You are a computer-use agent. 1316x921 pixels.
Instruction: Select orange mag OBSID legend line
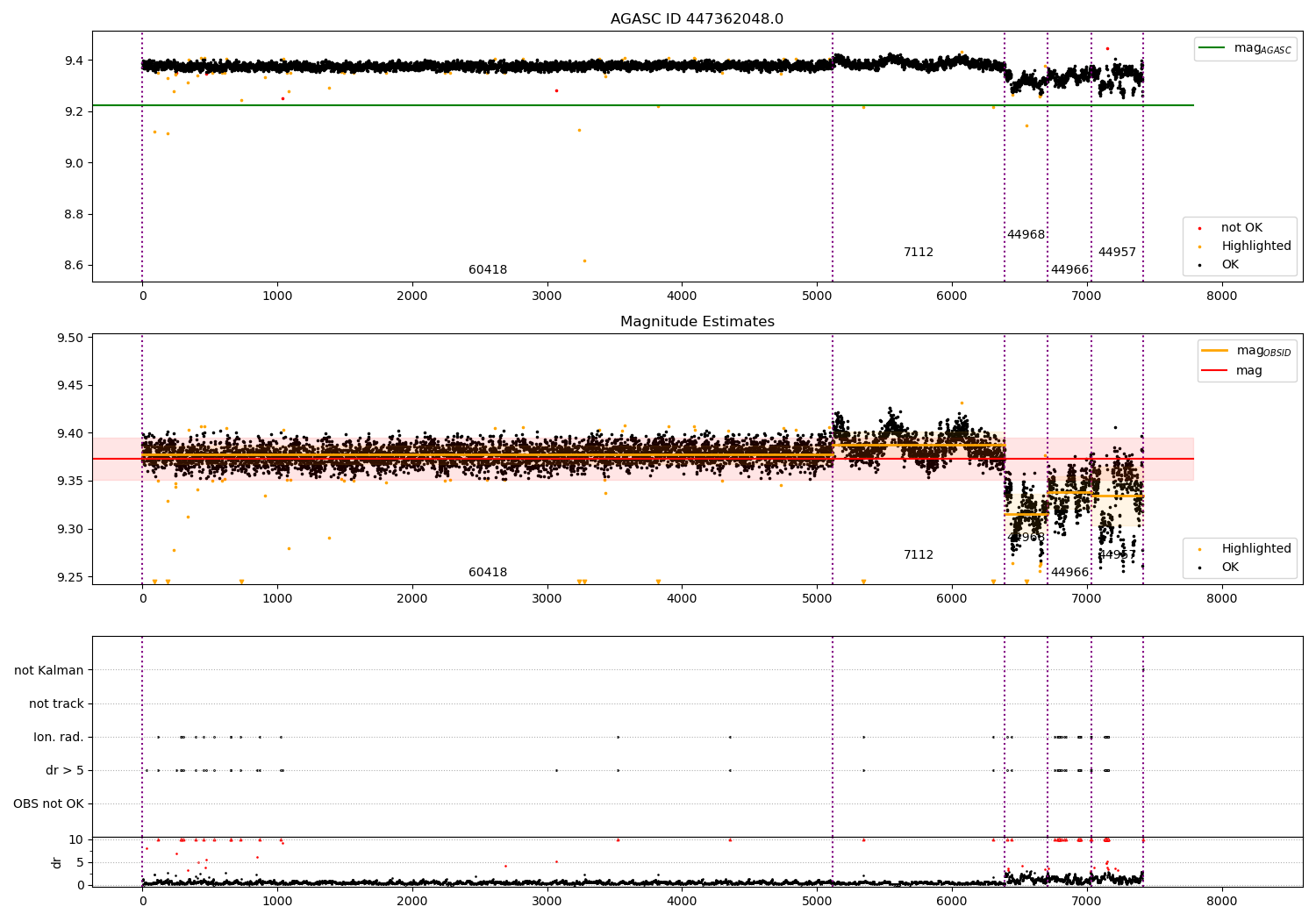[x=1214, y=351]
